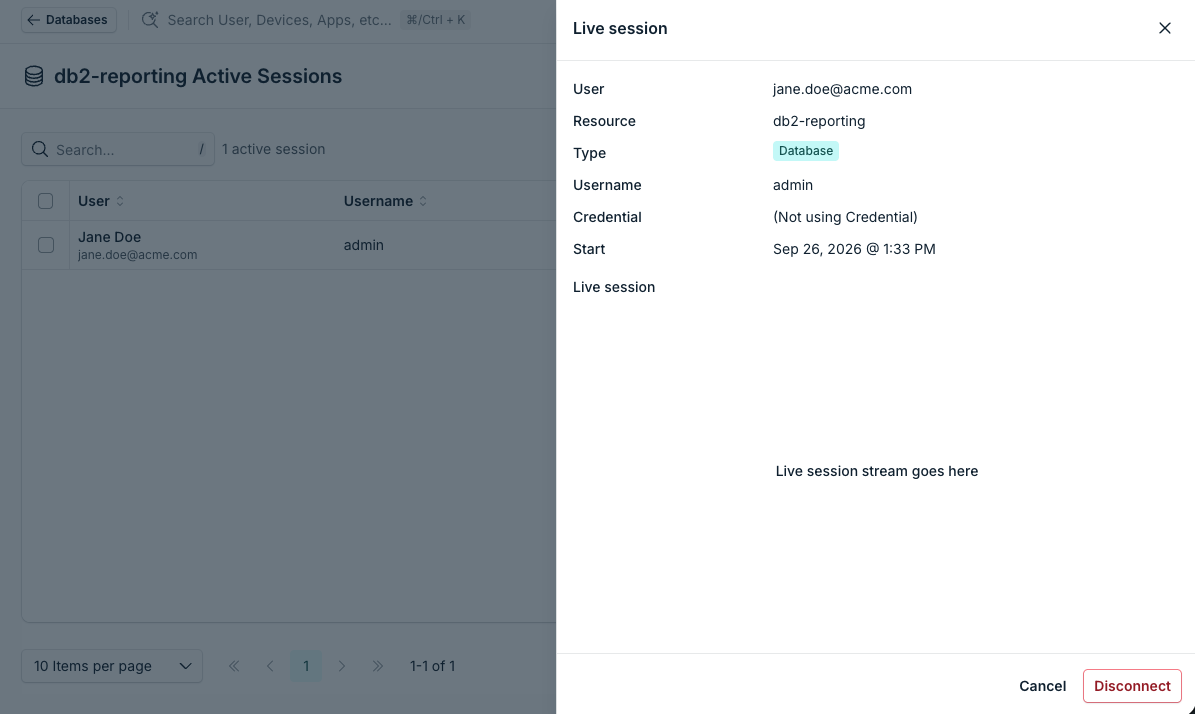
Task: Go to the previous page
Action: coord(270,666)
